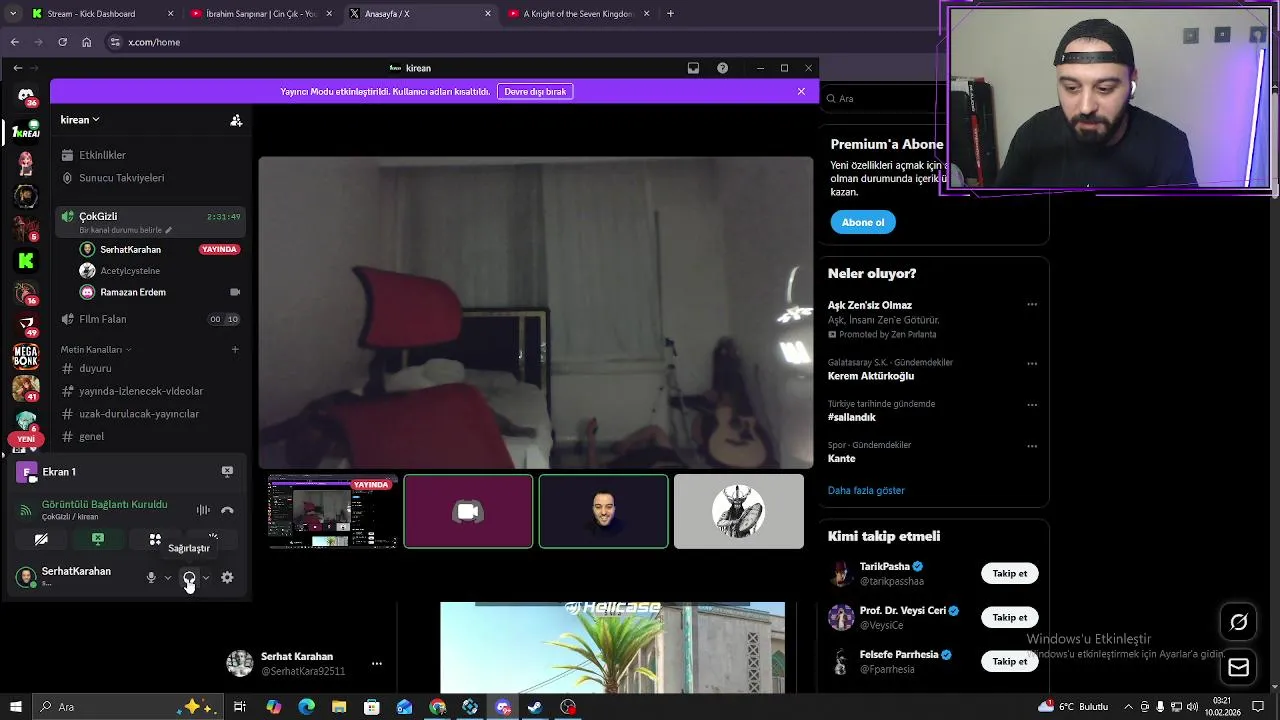
Task: Open Discord direct messages home icon
Action: pos(26,96)
